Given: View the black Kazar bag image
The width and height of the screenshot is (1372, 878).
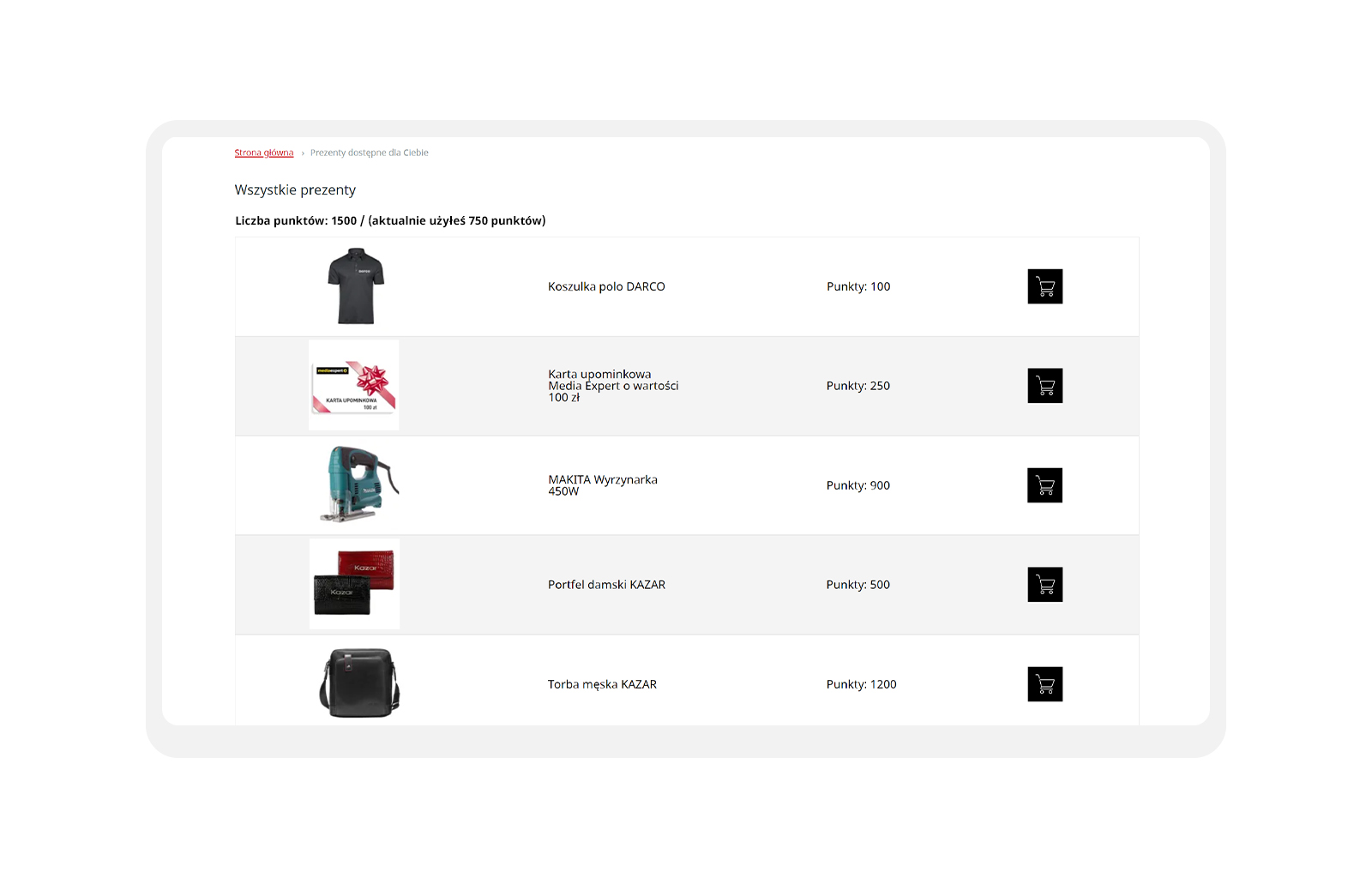Looking at the screenshot, I should [359, 683].
